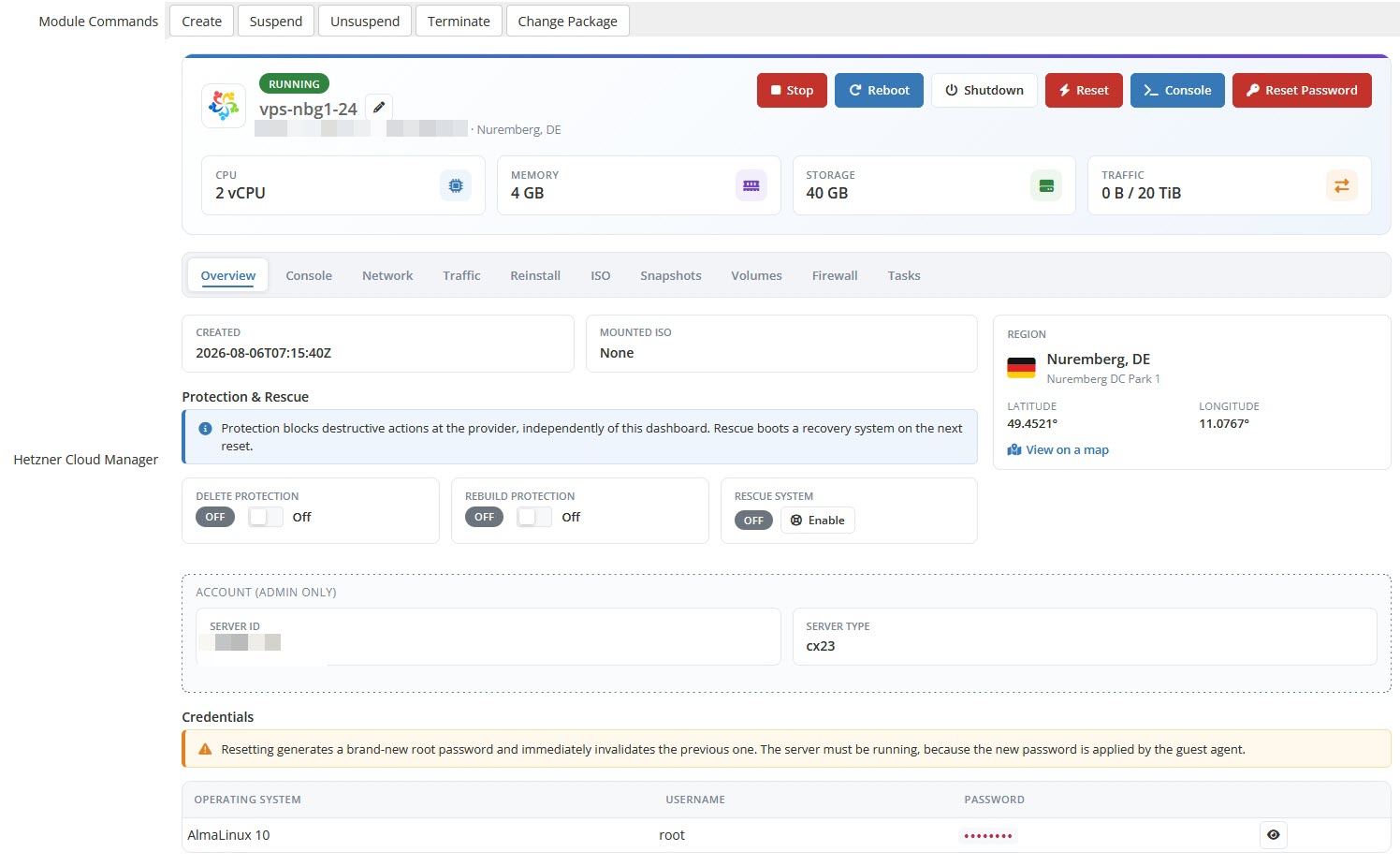
Task: Click the AlmaLinux 10 operating system cell
Action: coord(228,835)
